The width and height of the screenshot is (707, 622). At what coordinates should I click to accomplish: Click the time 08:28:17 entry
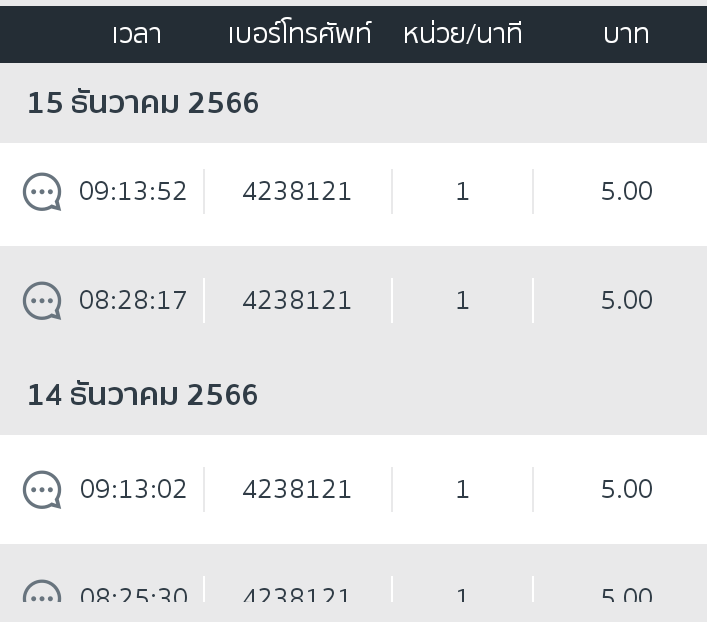(x=133, y=300)
